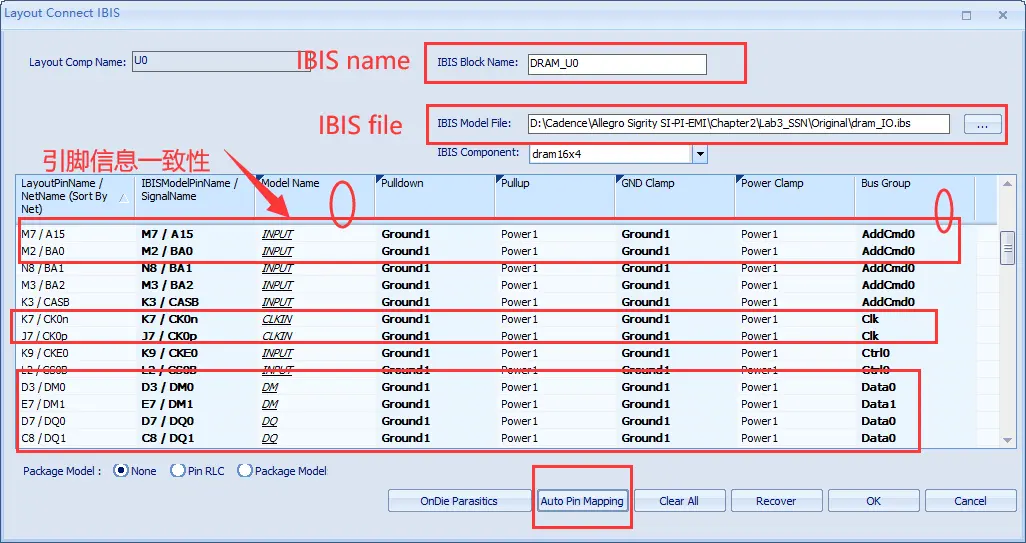Screen dimensions: 1026x543
Task: Open INPUT model link for M7 / A15
Action: 277,234
